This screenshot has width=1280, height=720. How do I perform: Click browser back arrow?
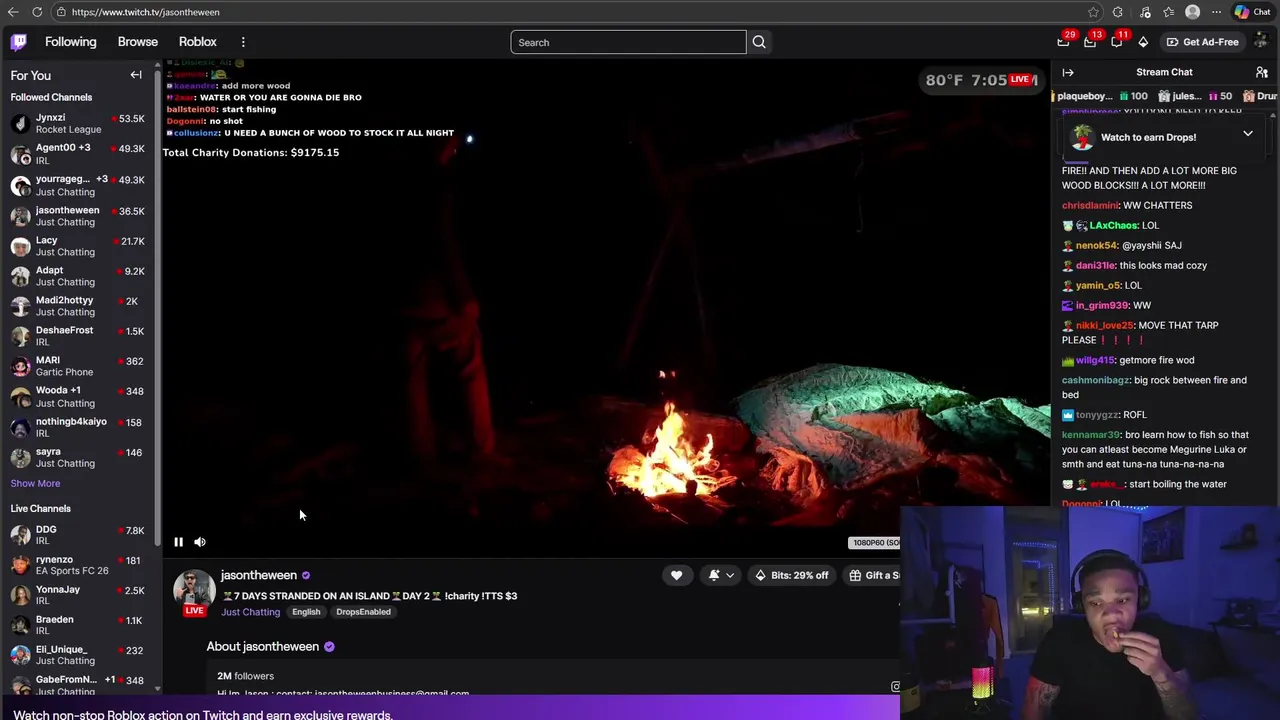click(x=13, y=12)
